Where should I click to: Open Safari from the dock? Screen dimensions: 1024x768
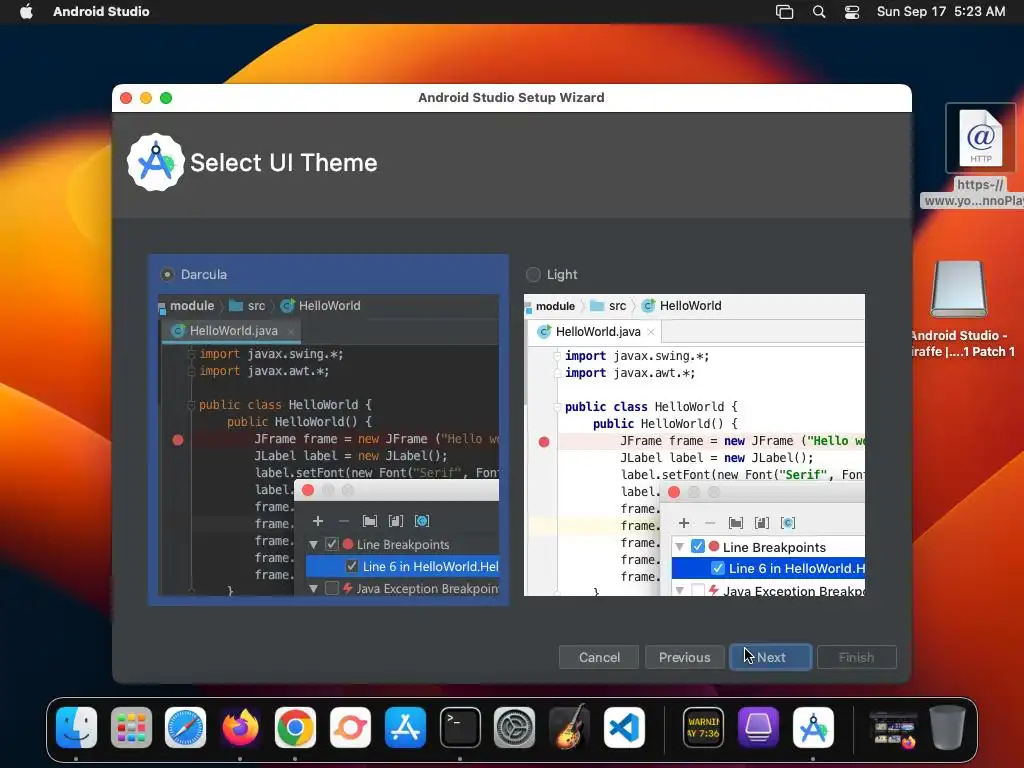tap(185, 728)
